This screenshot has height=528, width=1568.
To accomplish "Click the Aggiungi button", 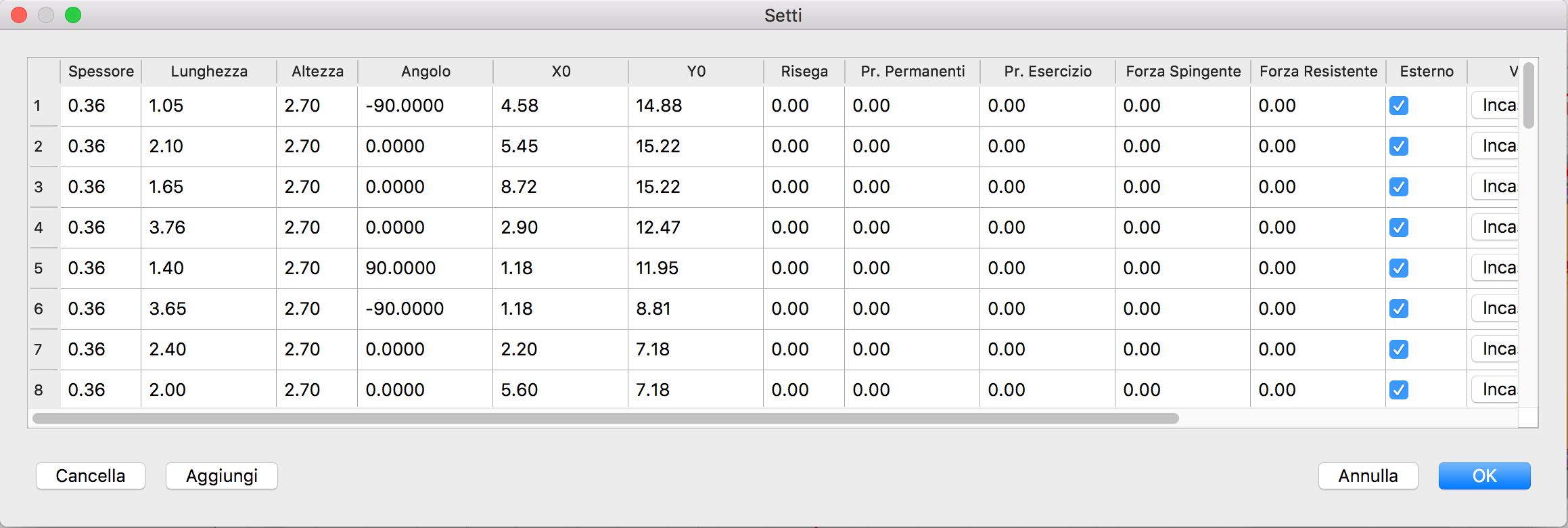I will (222, 476).
